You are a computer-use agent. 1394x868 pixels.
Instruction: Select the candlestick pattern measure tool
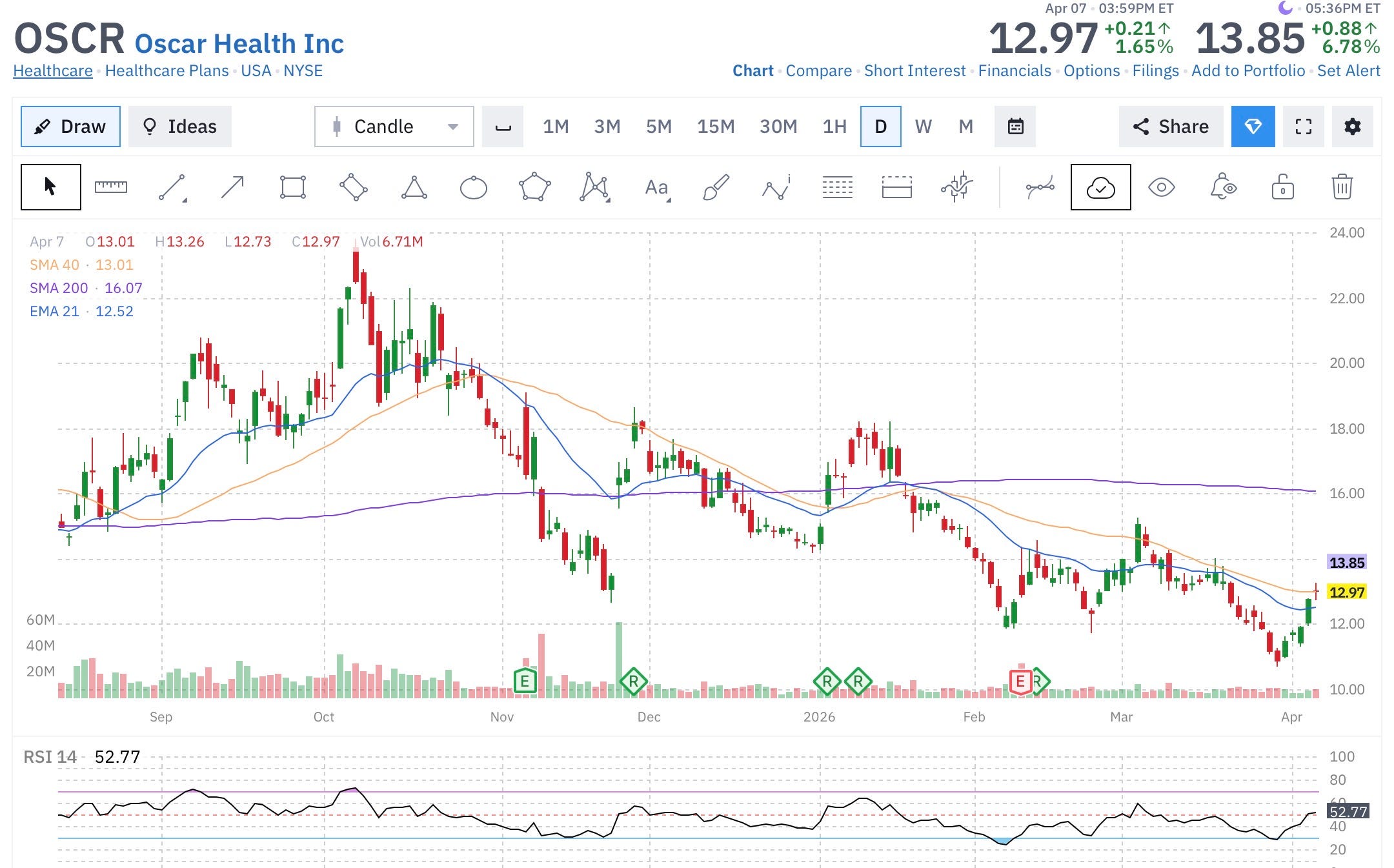[x=957, y=187]
